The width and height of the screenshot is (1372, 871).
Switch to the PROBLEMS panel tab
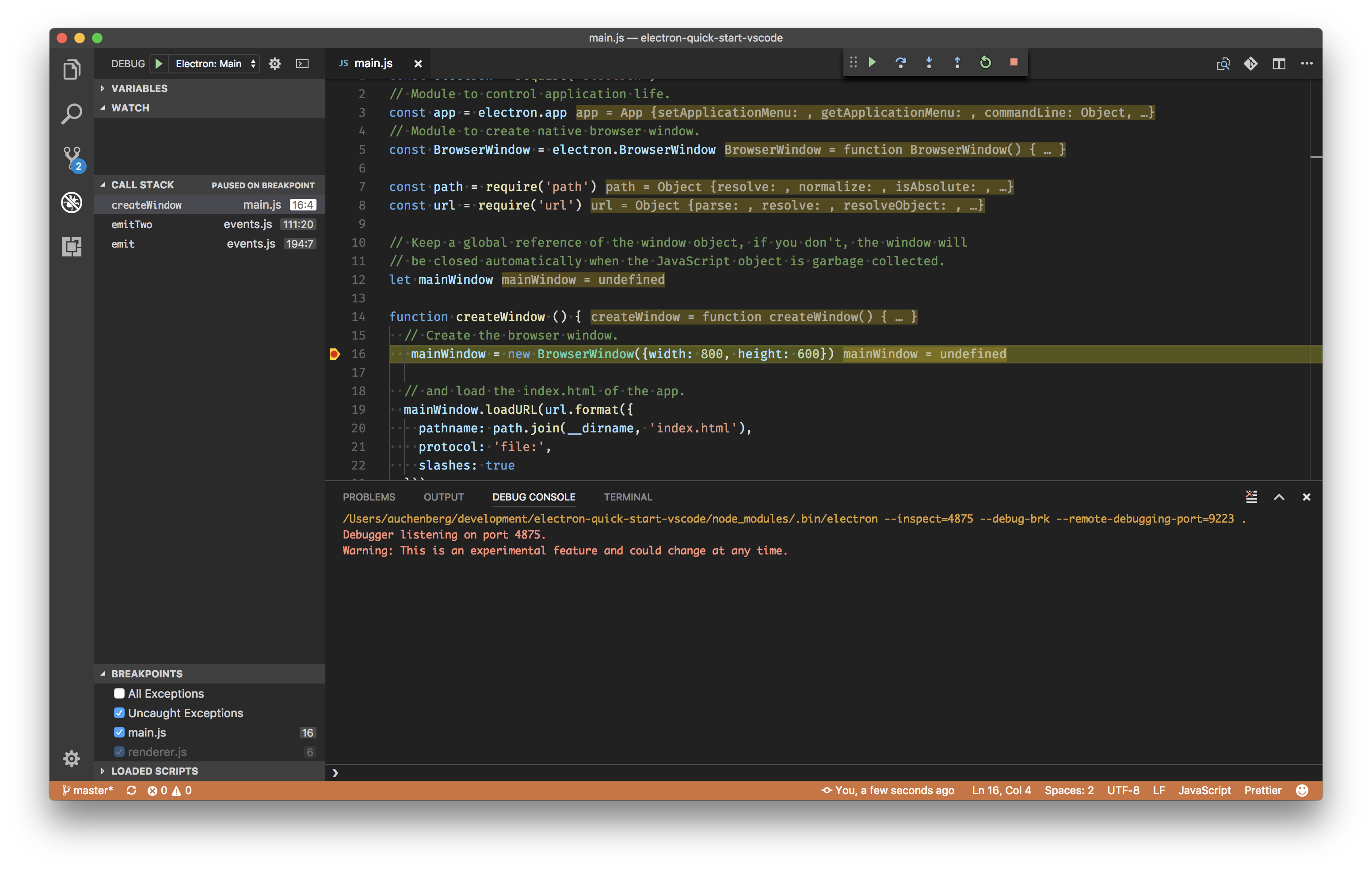(x=369, y=497)
